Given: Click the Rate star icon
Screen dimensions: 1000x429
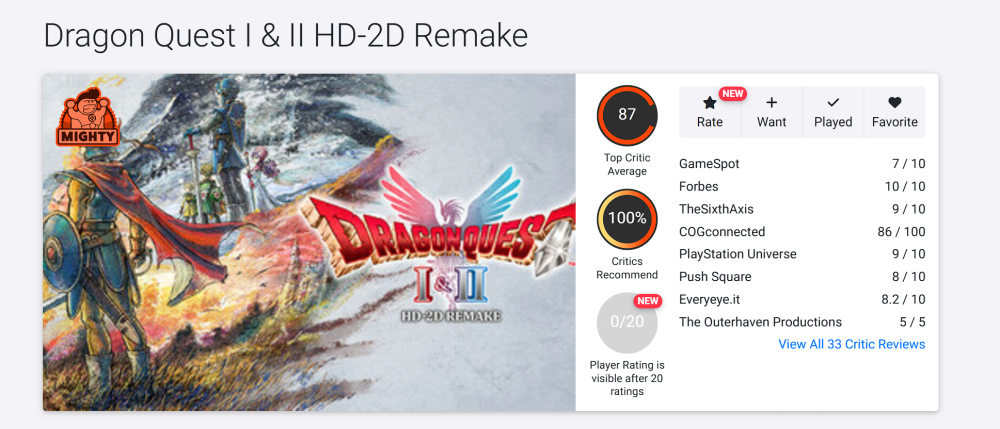Looking at the screenshot, I should (x=709, y=103).
